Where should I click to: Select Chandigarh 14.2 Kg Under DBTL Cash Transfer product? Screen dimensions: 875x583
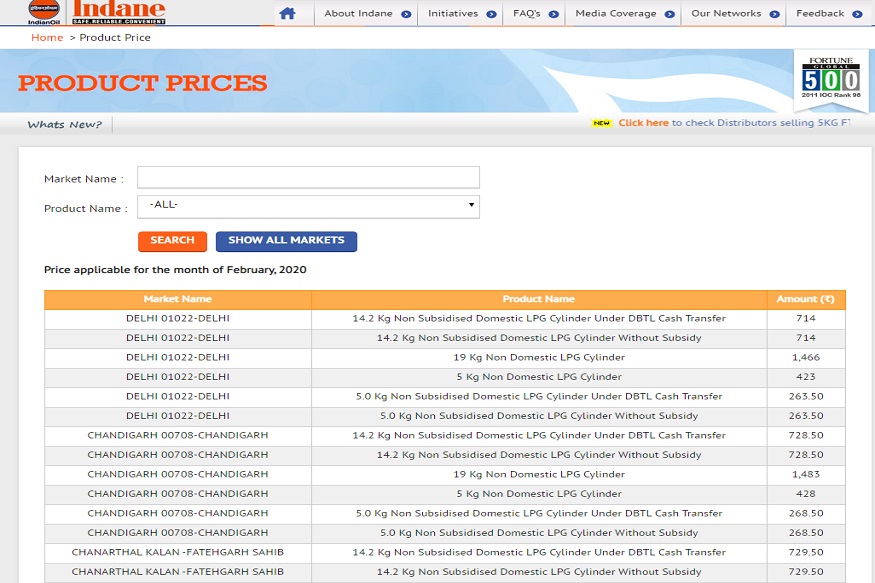pyautogui.click(x=539, y=435)
